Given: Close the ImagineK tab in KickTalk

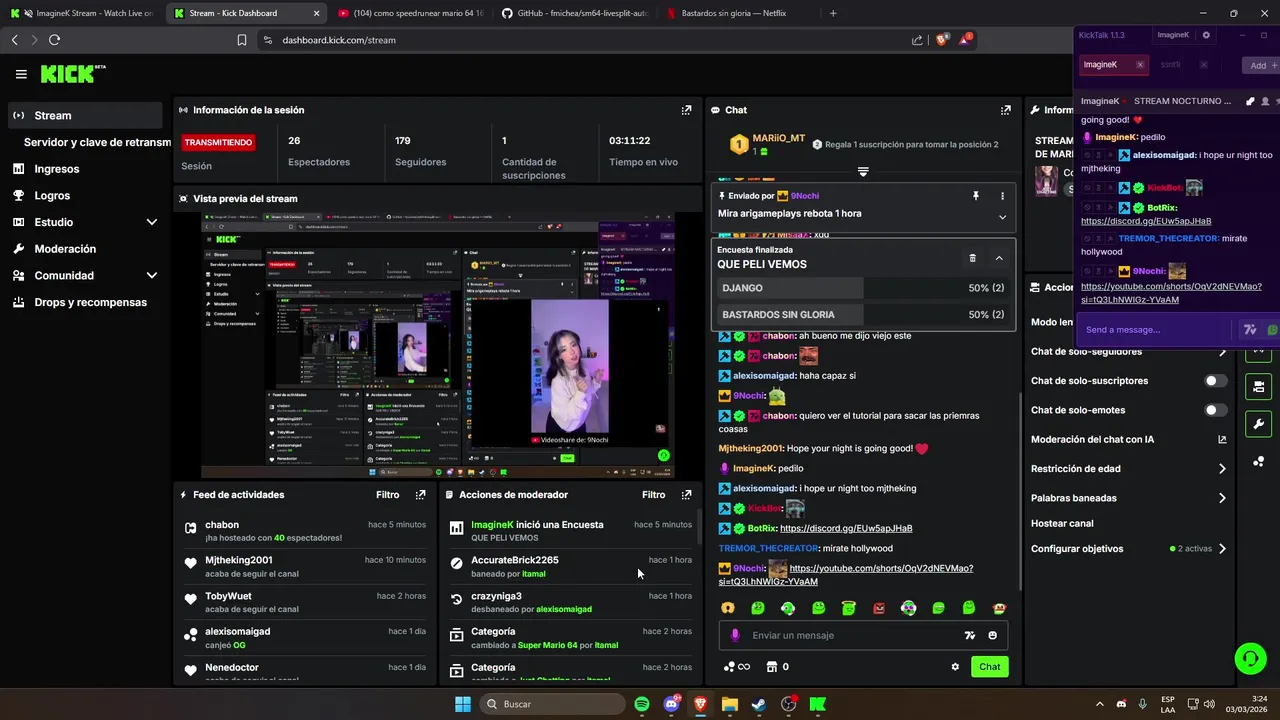Looking at the screenshot, I should point(1140,65).
